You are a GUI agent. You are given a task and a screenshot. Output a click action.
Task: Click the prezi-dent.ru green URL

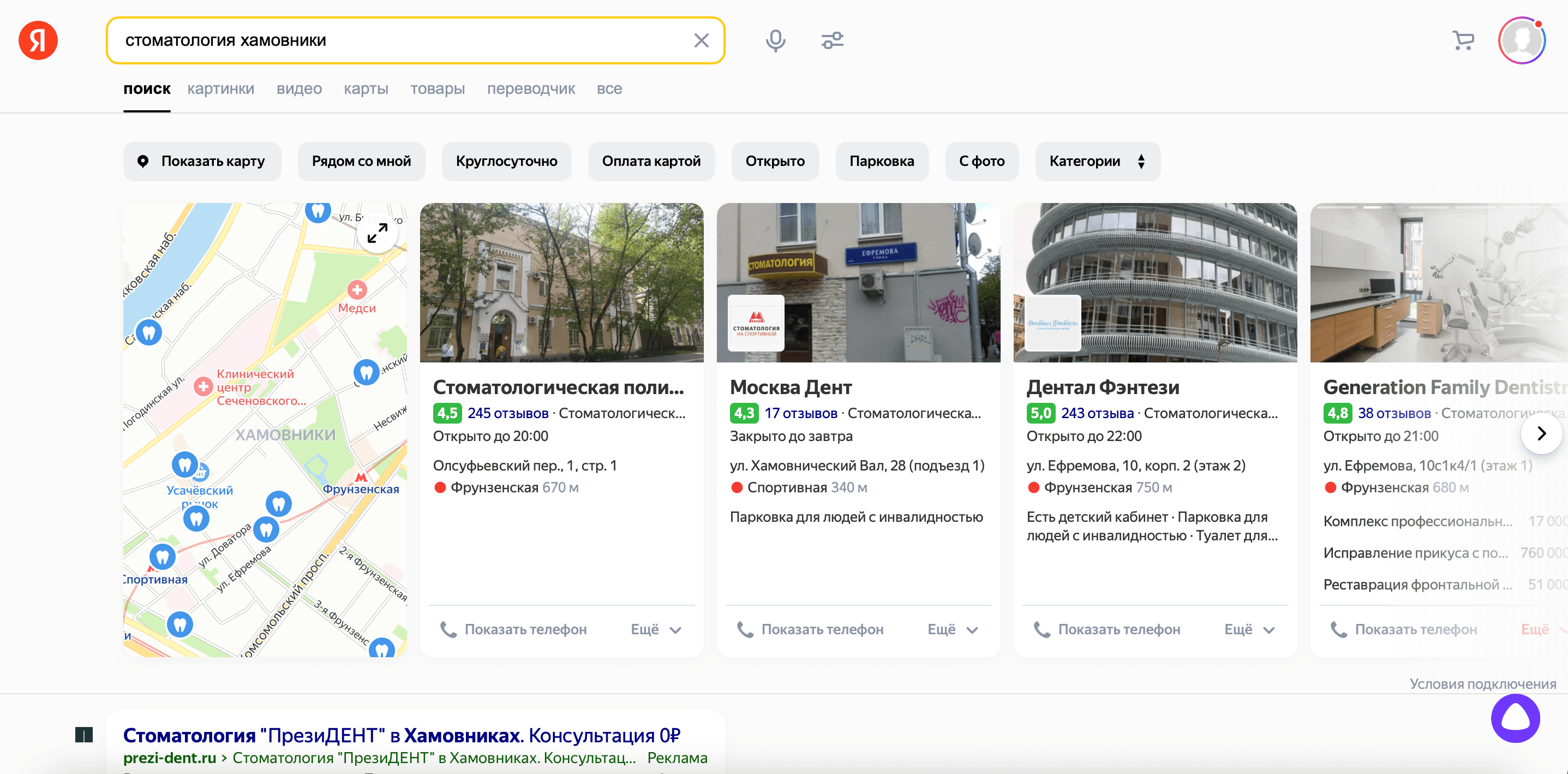tap(169, 758)
